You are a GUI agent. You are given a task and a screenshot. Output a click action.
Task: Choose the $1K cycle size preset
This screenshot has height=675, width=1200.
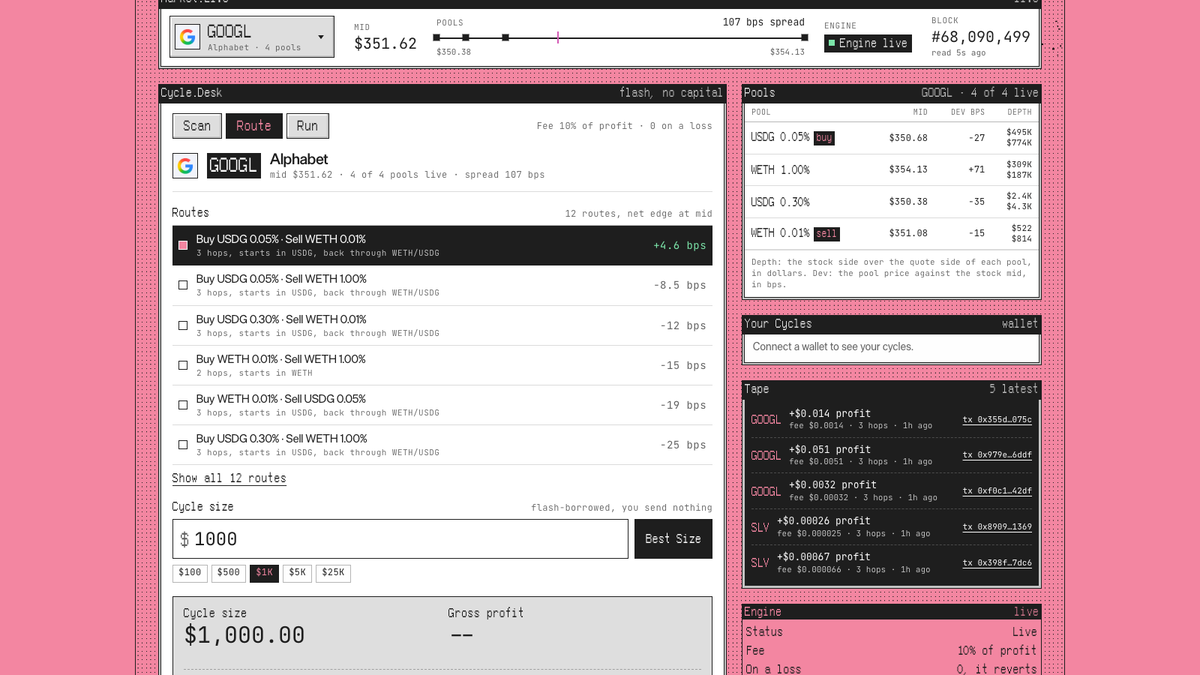tap(265, 573)
